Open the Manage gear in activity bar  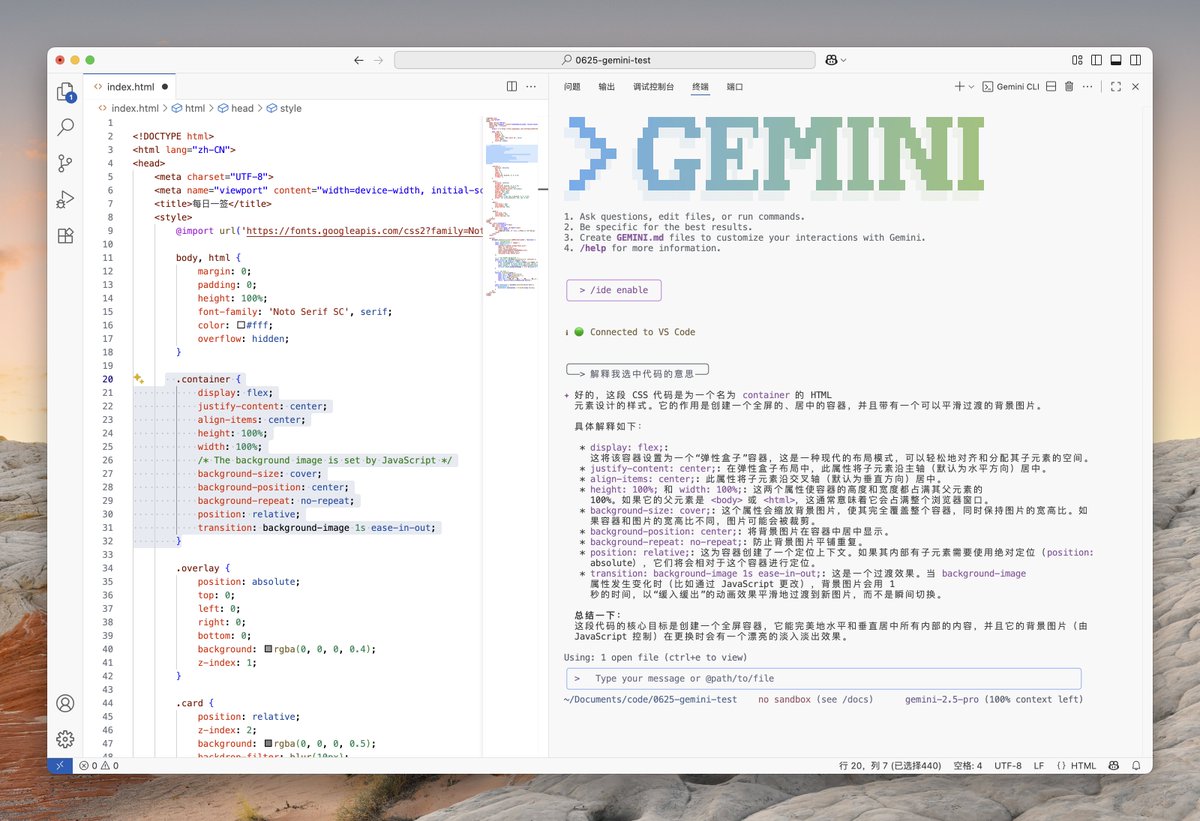point(66,739)
